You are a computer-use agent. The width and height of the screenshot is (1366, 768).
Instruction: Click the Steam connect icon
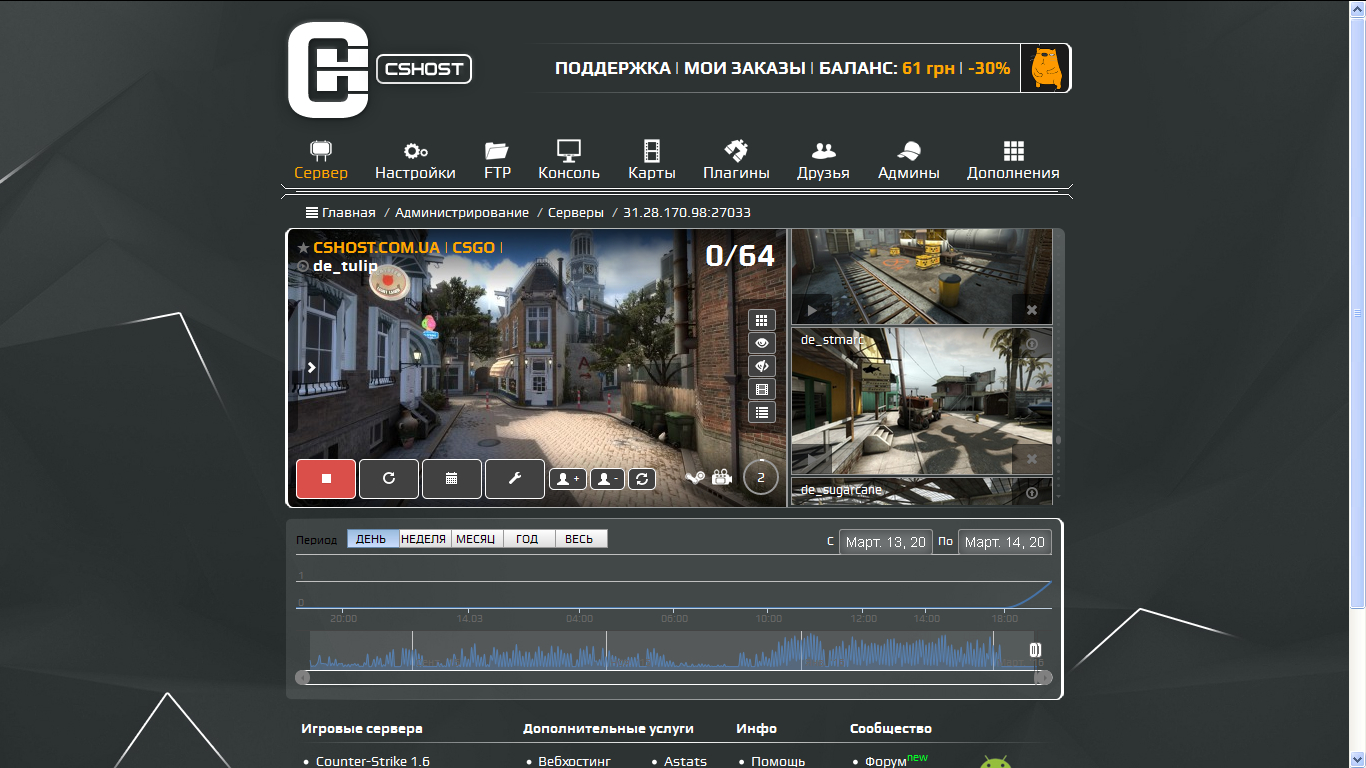(695, 478)
